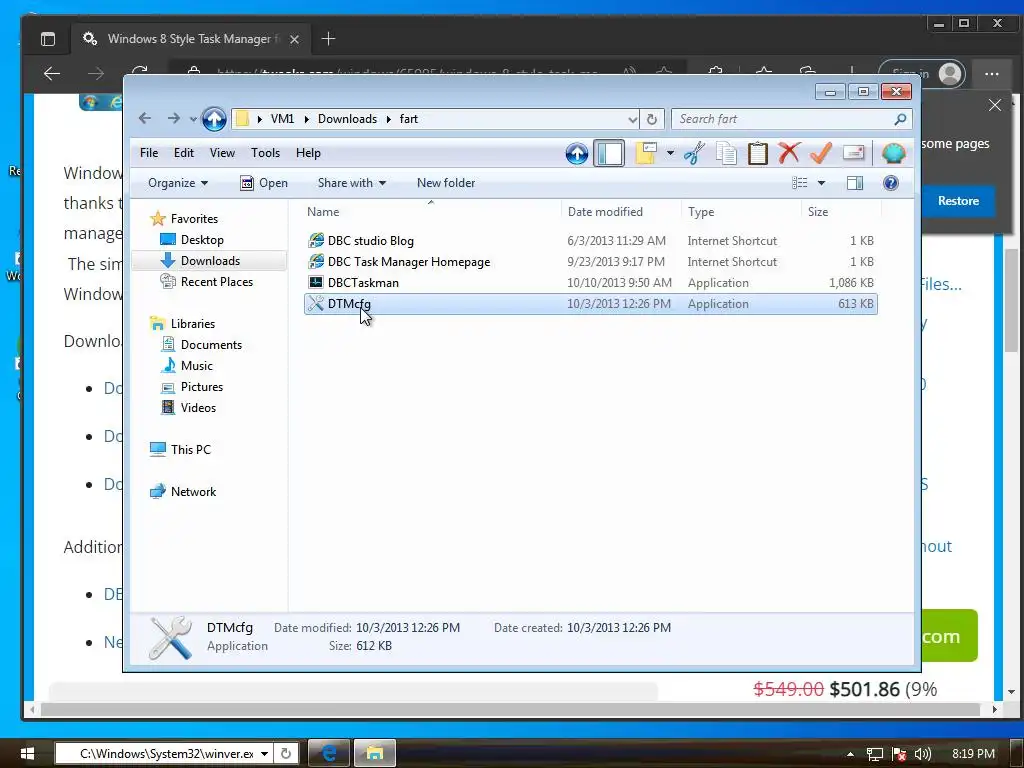This screenshot has width=1024, height=768.
Task: Open taskbar address toolbar dropdown arrow
Action: tap(264, 754)
